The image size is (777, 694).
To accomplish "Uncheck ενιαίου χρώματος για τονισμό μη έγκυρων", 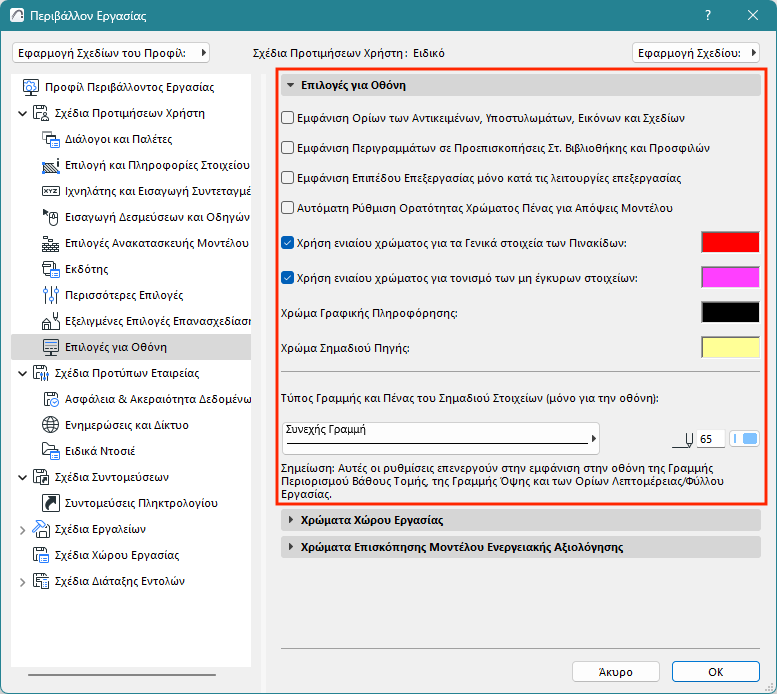I will (x=287, y=278).
